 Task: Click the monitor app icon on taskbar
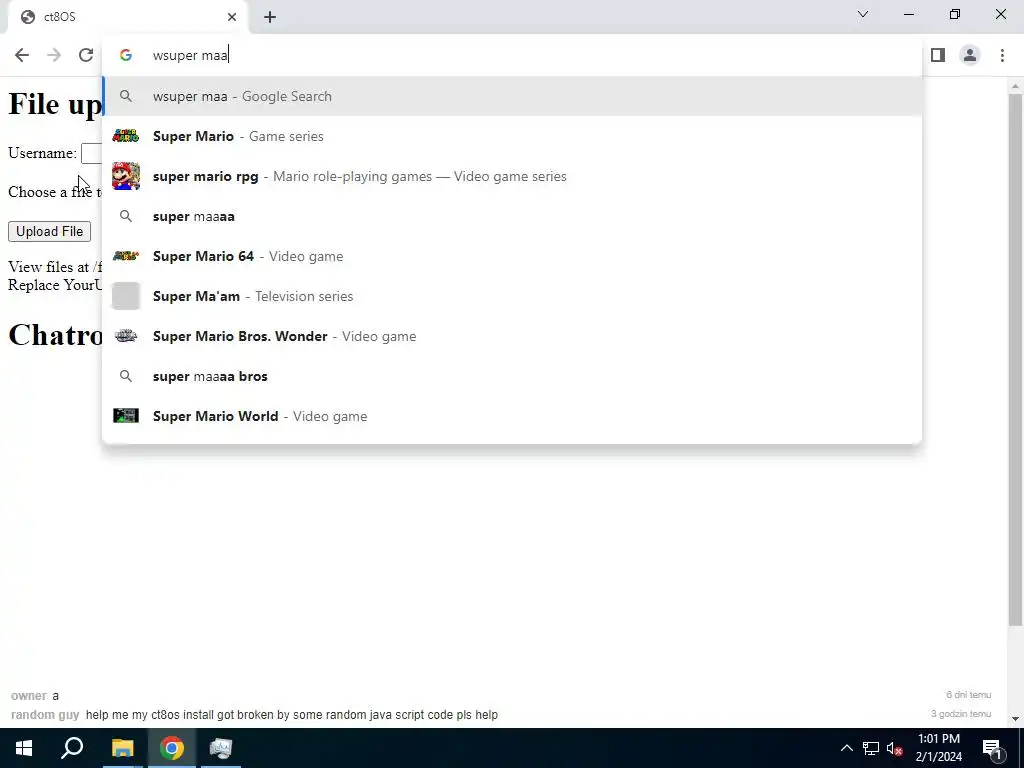pyautogui.click(x=221, y=748)
